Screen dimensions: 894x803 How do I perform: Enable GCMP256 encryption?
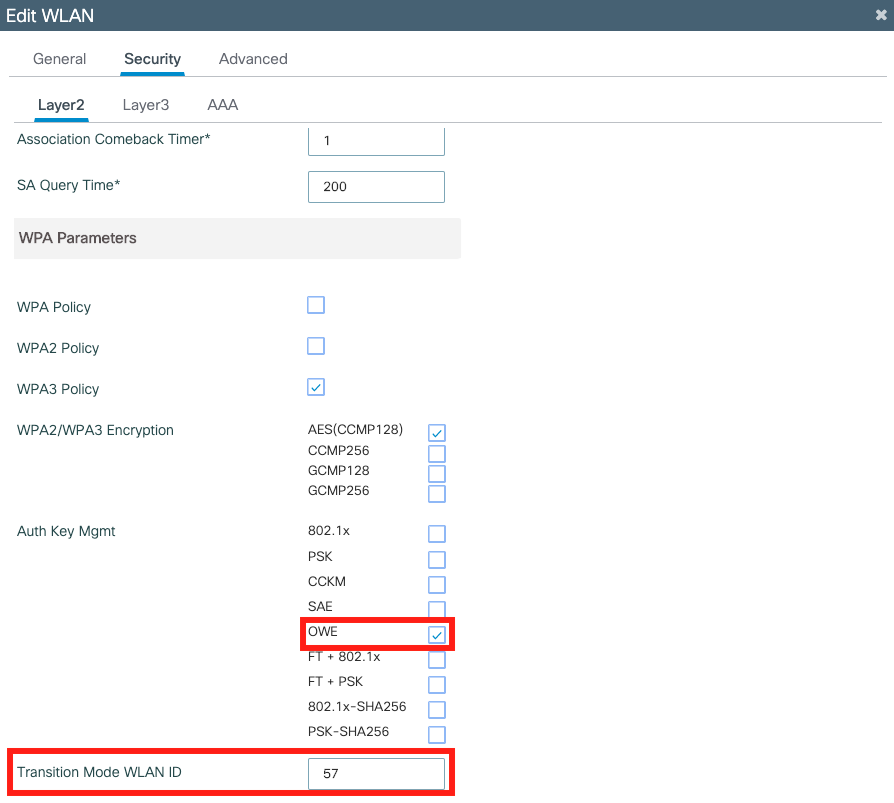click(x=436, y=492)
